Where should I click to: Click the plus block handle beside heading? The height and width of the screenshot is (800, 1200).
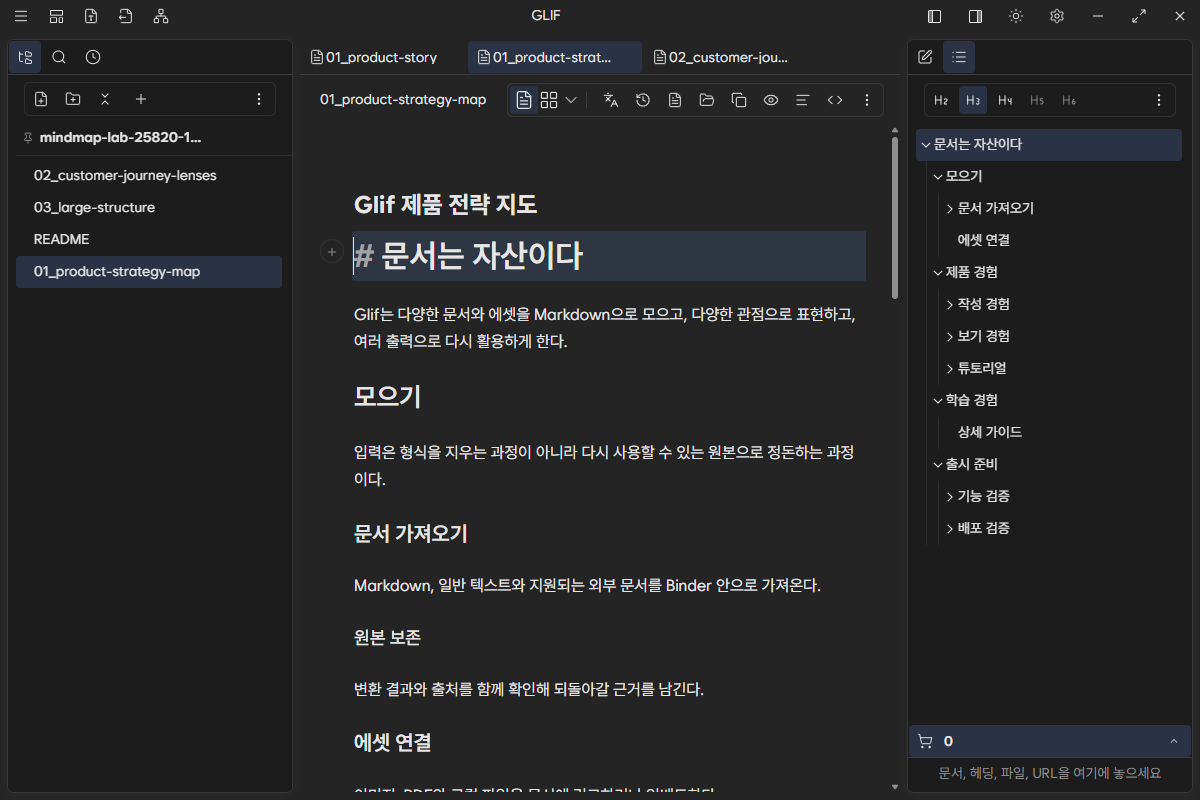click(x=331, y=253)
